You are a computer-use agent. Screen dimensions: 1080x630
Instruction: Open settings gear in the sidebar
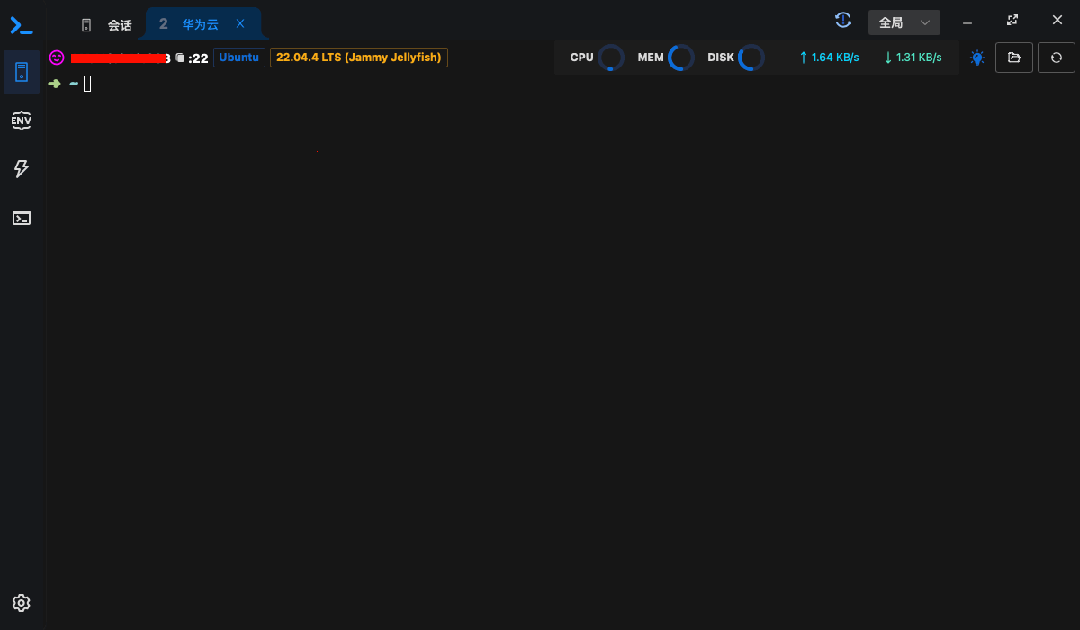(x=21, y=602)
